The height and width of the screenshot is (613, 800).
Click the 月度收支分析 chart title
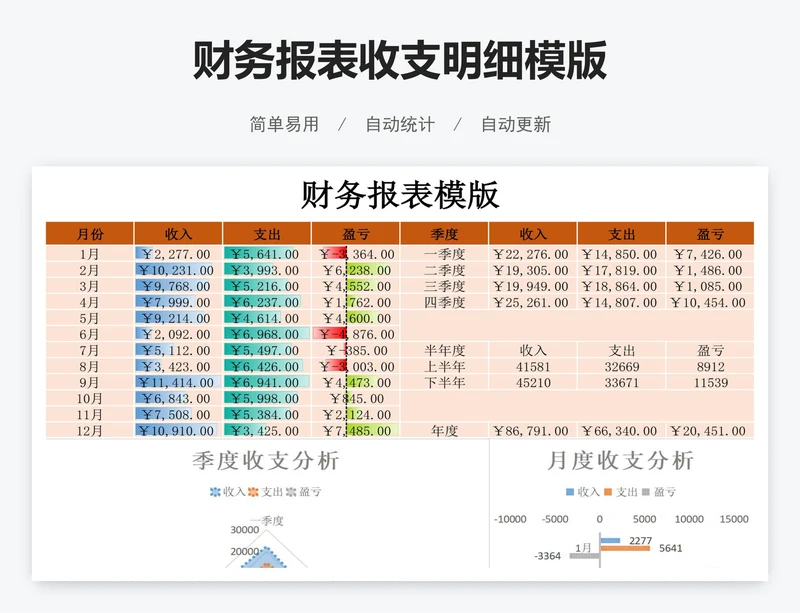click(620, 460)
